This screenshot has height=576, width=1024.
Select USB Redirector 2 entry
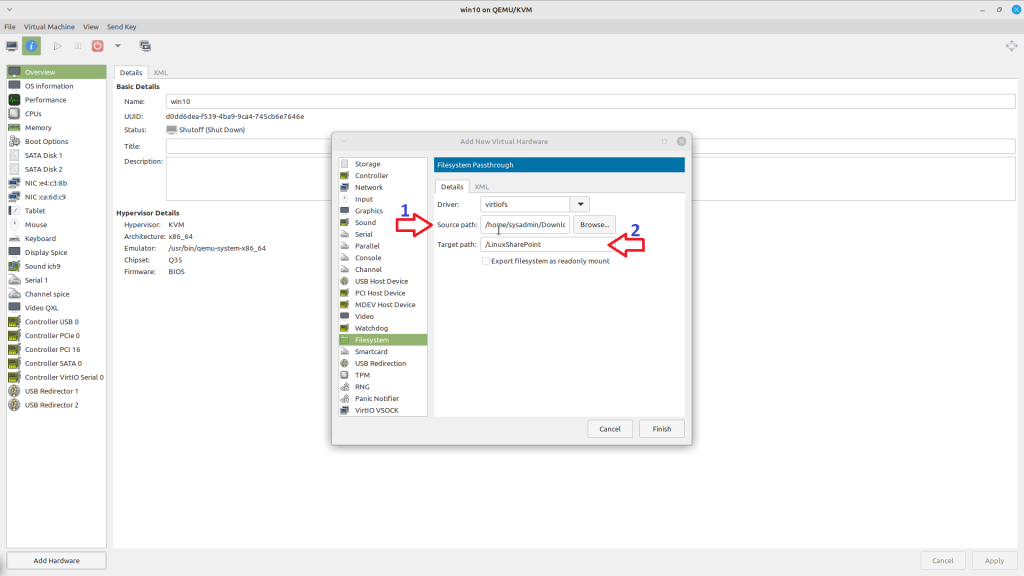click(56, 405)
